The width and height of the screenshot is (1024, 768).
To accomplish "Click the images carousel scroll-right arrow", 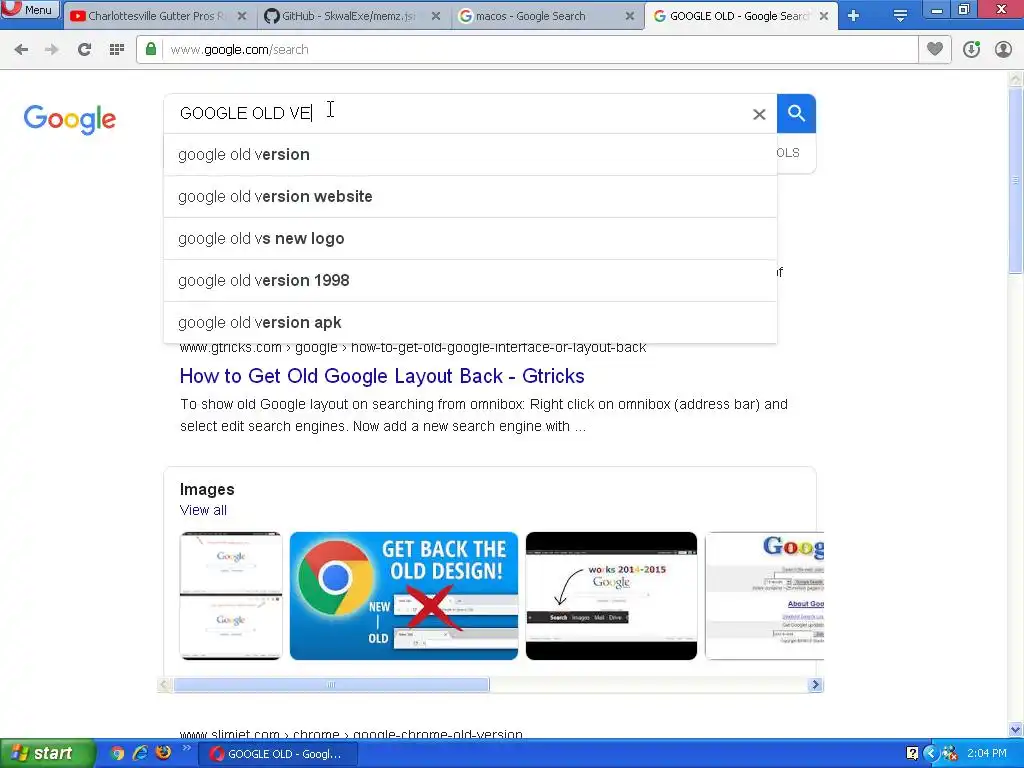I will pos(815,684).
